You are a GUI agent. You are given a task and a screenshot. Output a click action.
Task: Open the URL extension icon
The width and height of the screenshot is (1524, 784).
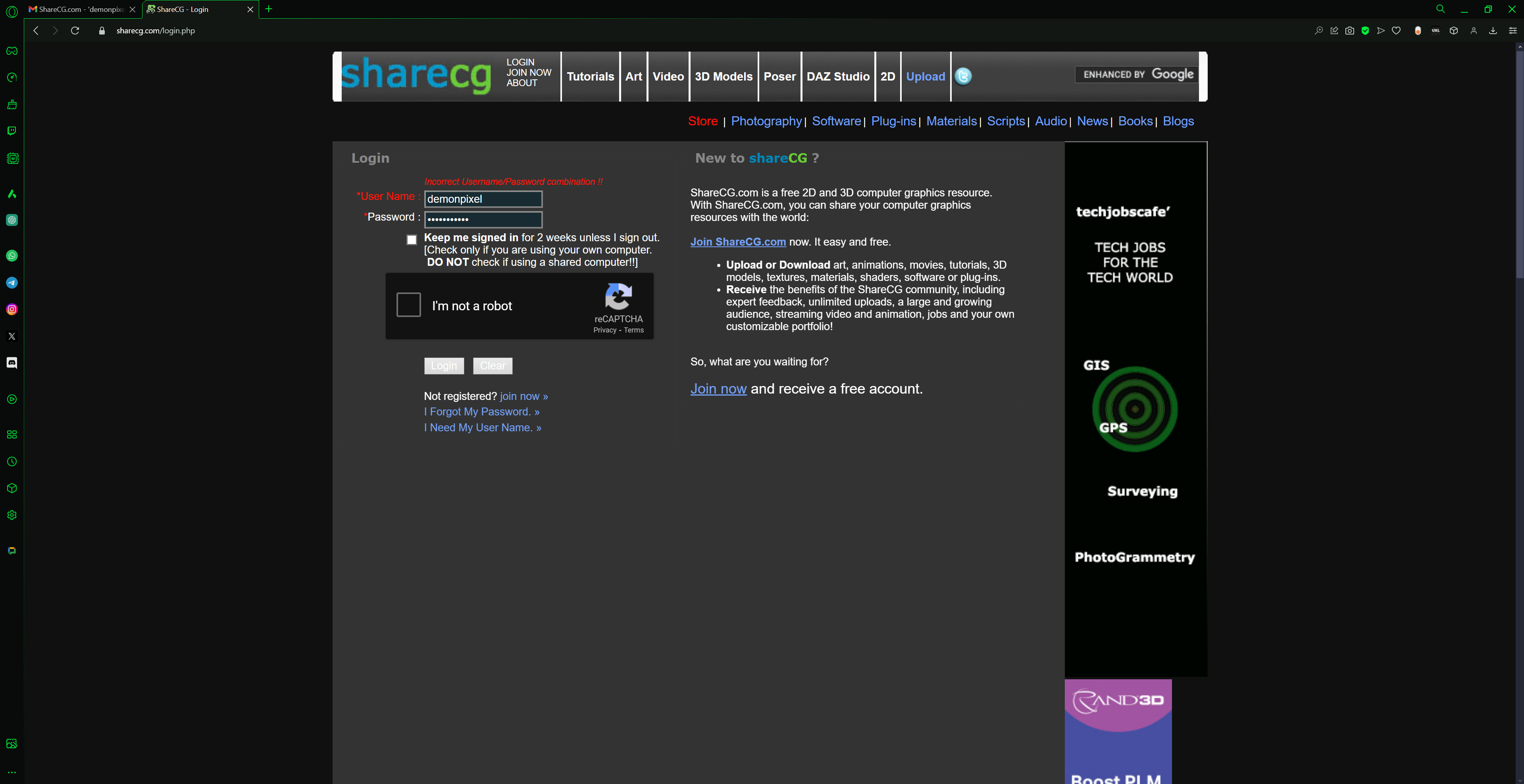(1435, 31)
